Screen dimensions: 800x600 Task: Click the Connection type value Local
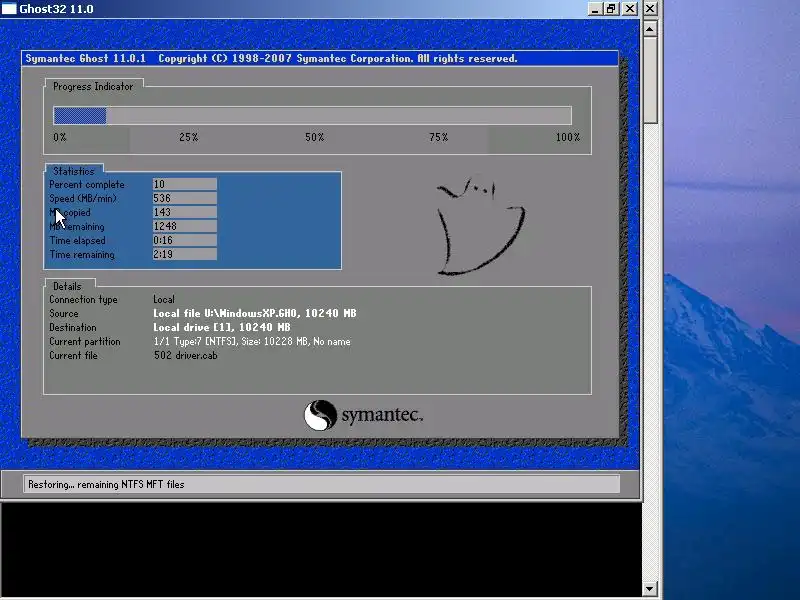[x=164, y=299]
